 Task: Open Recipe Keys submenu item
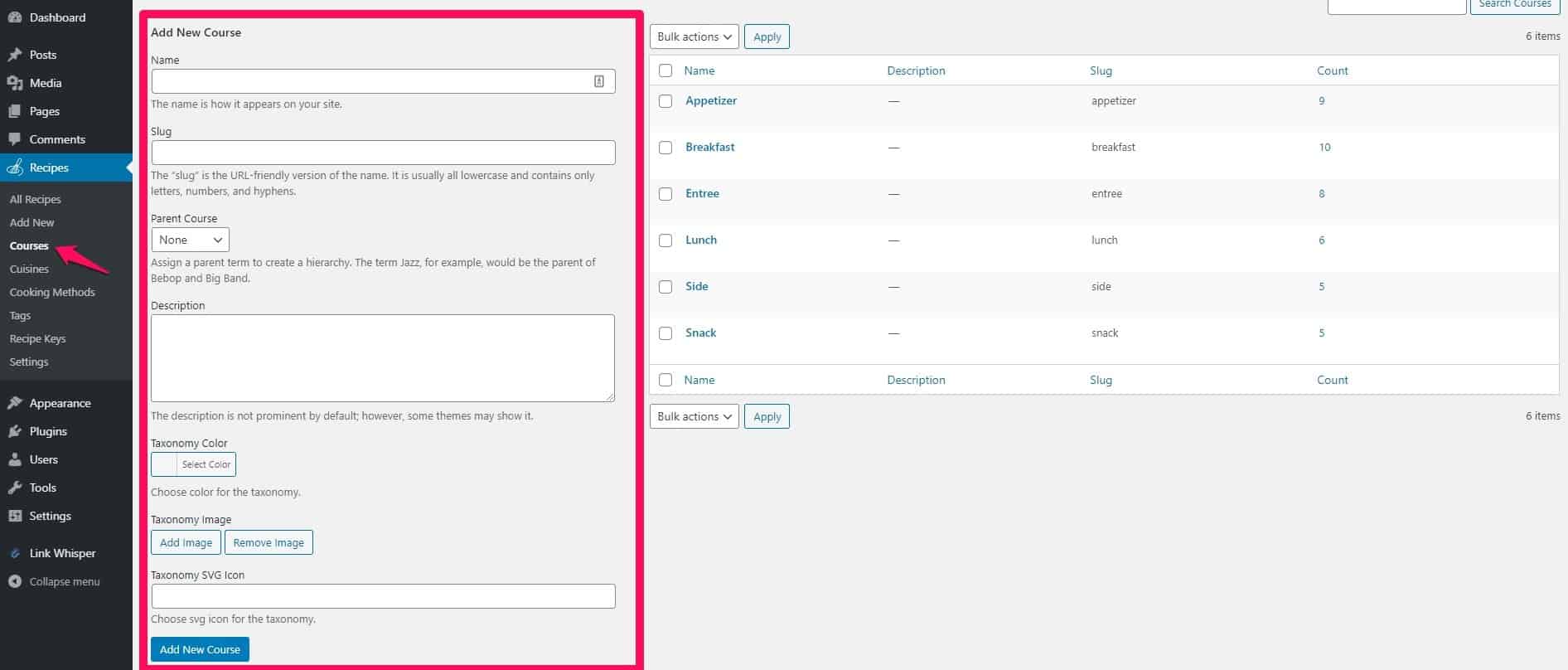[37, 338]
